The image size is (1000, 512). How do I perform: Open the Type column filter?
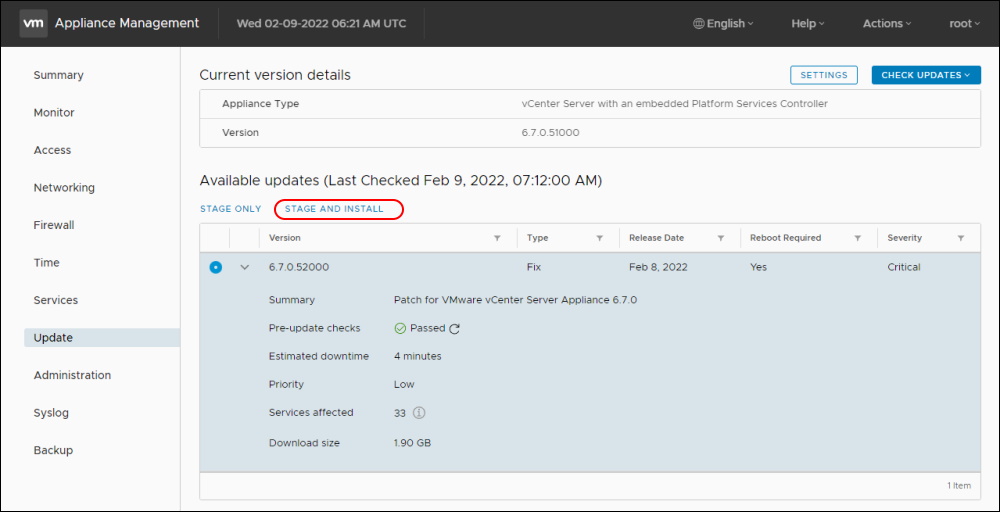[599, 238]
